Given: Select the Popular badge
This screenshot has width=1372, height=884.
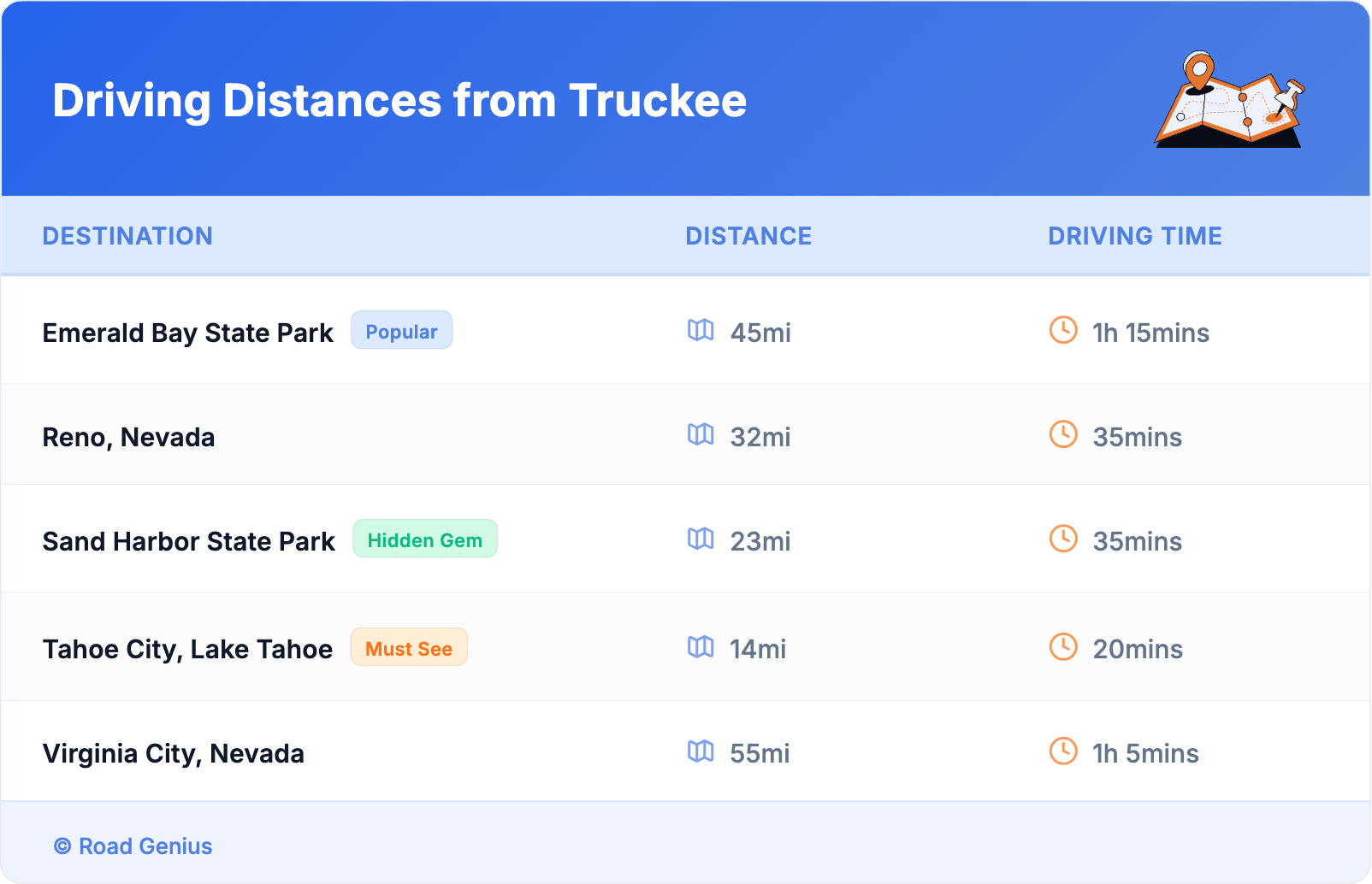Looking at the screenshot, I should point(401,331).
